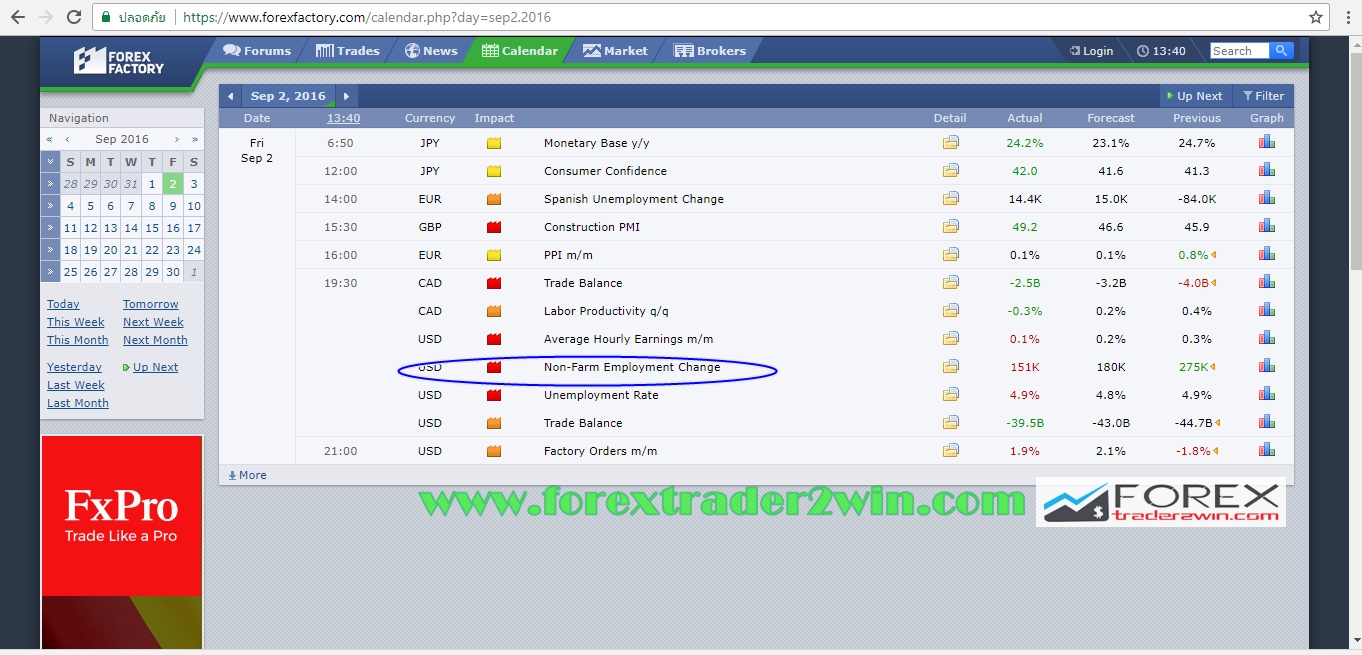Click the search magnifier button
1362x655 pixels.
pyautogui.click(x=1281, y=51)
